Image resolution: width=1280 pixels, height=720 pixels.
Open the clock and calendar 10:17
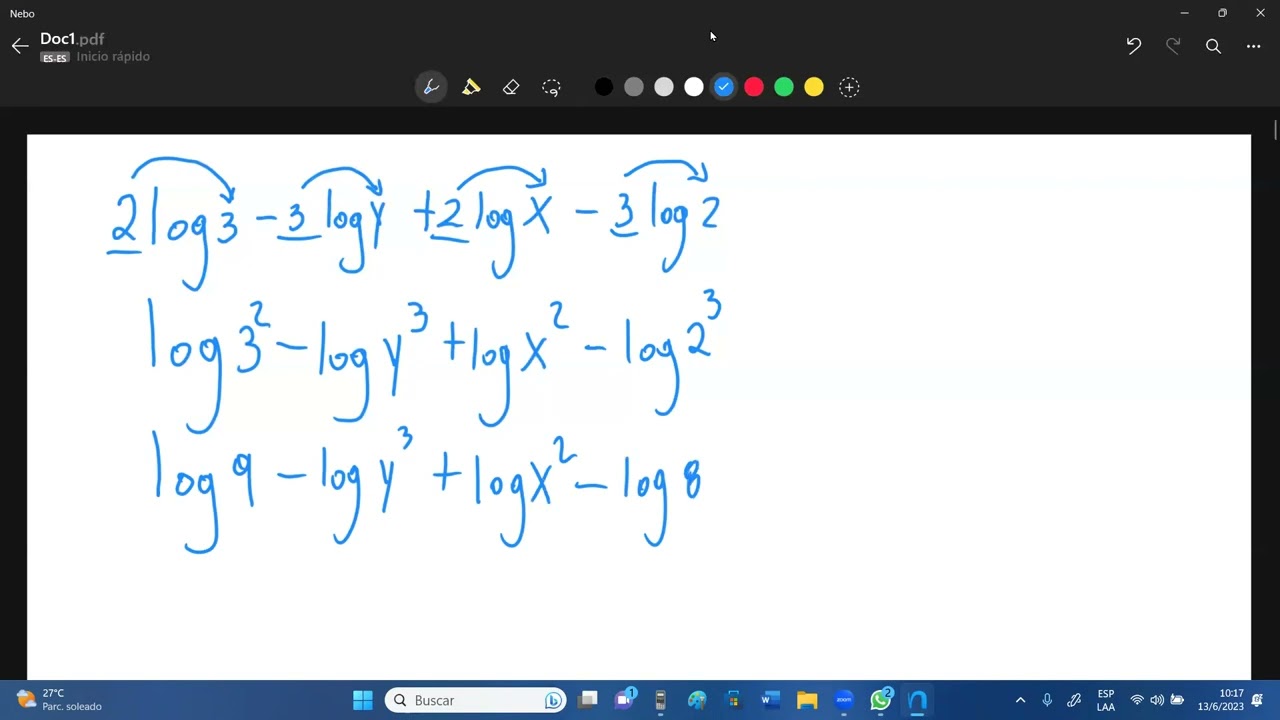pos(1220,700)
